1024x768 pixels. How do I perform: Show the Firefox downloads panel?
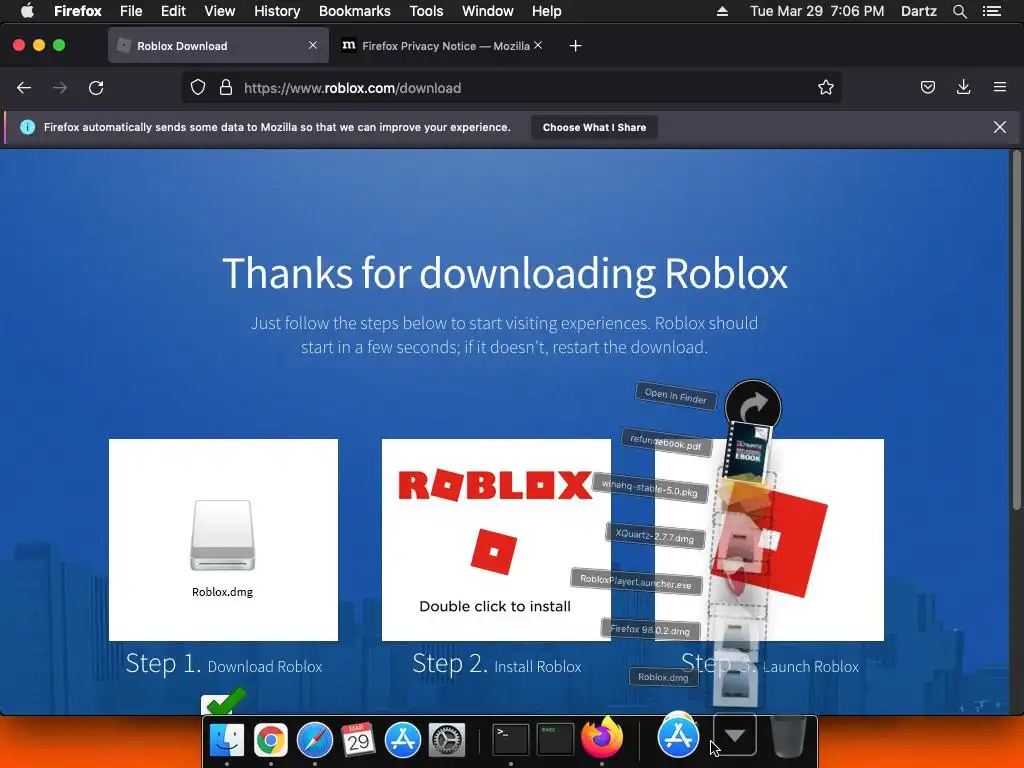pyautogui.click(x=963, y=88)
